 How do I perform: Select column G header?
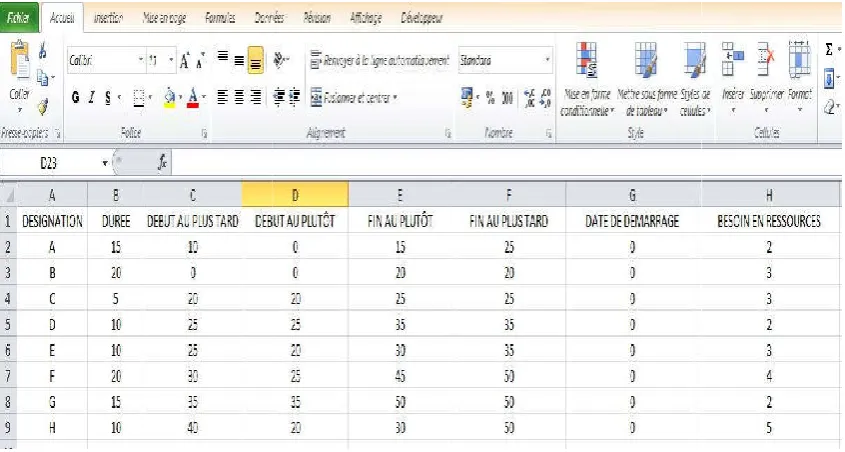click(633, 195)
